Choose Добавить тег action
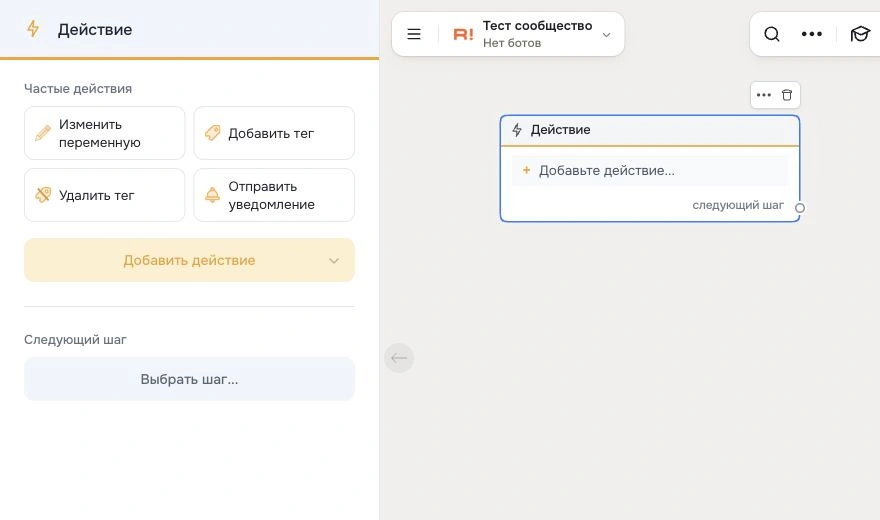880x520 pixels. point(274,134)
